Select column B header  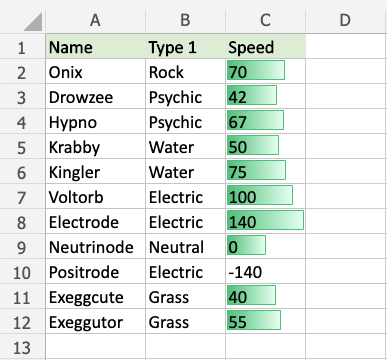coord(185,20)
